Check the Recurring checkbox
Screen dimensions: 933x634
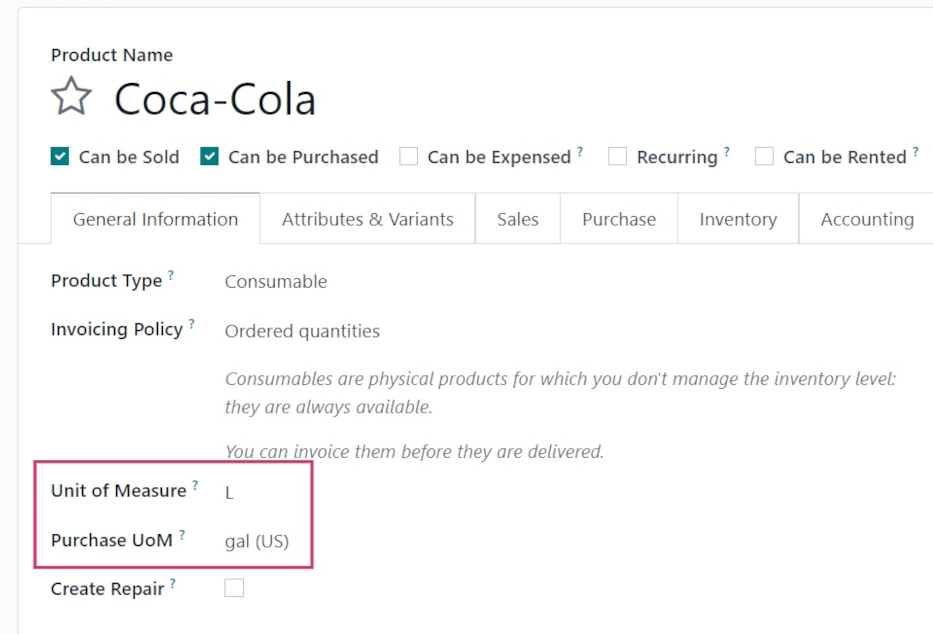(x=617, y=156)
